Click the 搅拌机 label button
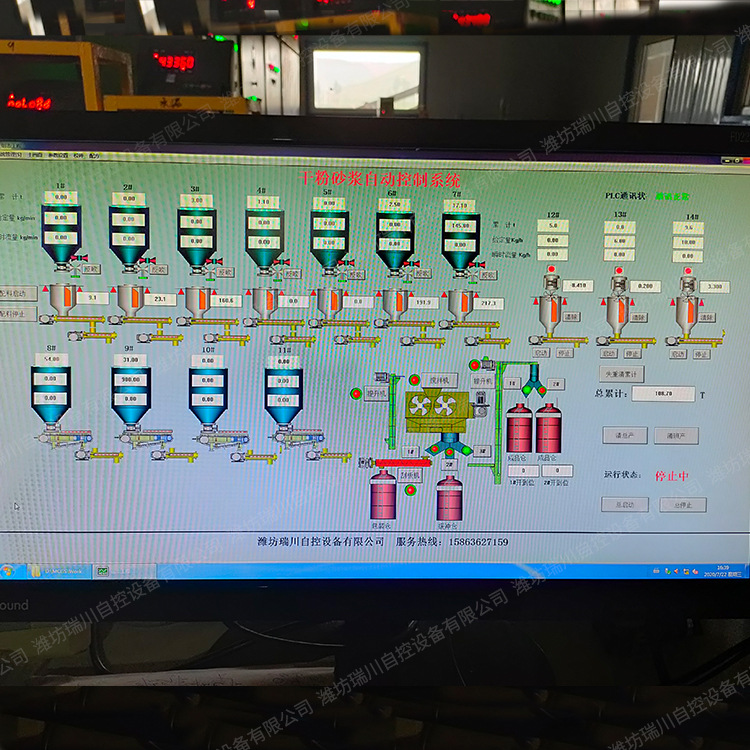The width and height of the screenshot is (750, 750). click(x=440, y=380)
